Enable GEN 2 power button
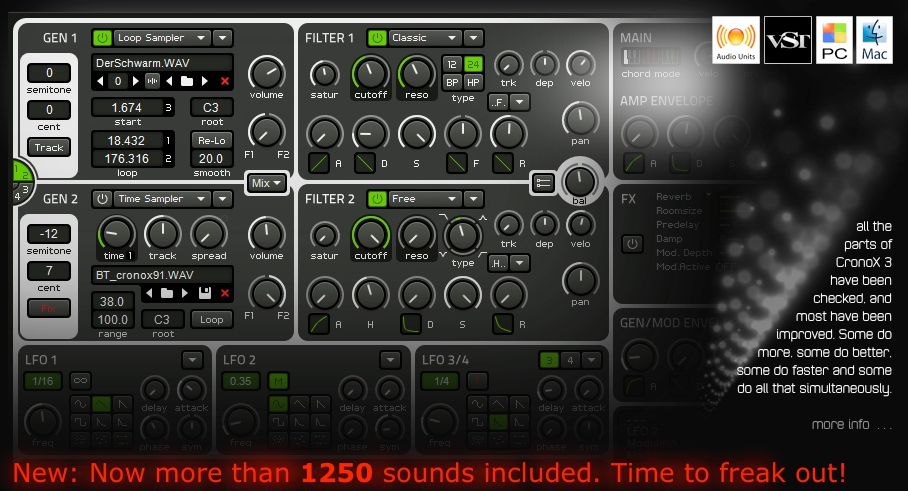 (102, 199)
